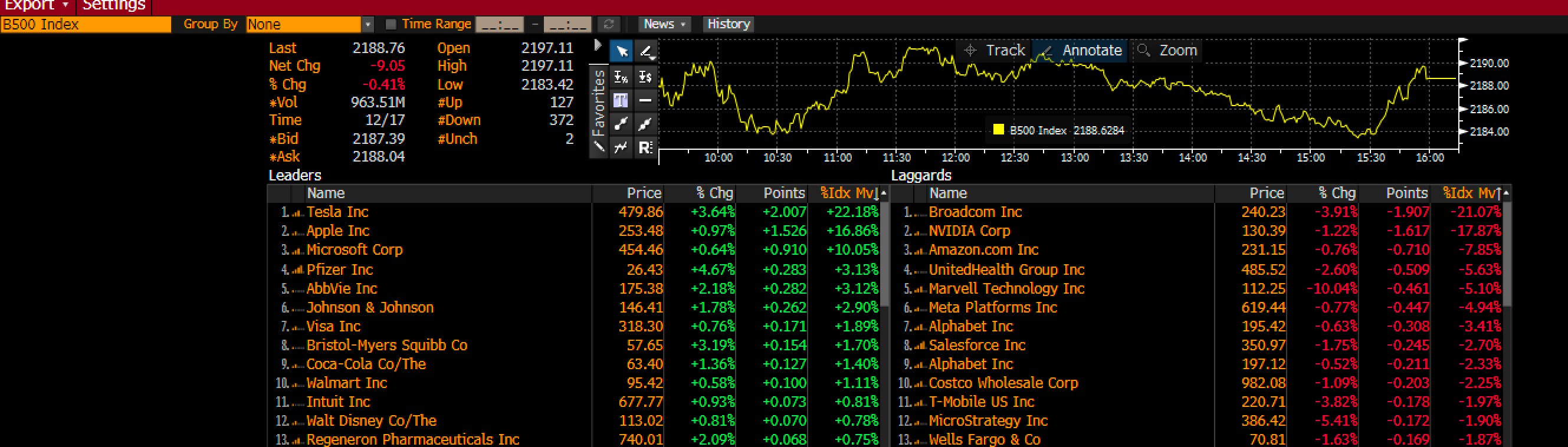Sort Laggards table by % Chg header
Viewport: 1568px width, 447px height.
(1323, 193)
